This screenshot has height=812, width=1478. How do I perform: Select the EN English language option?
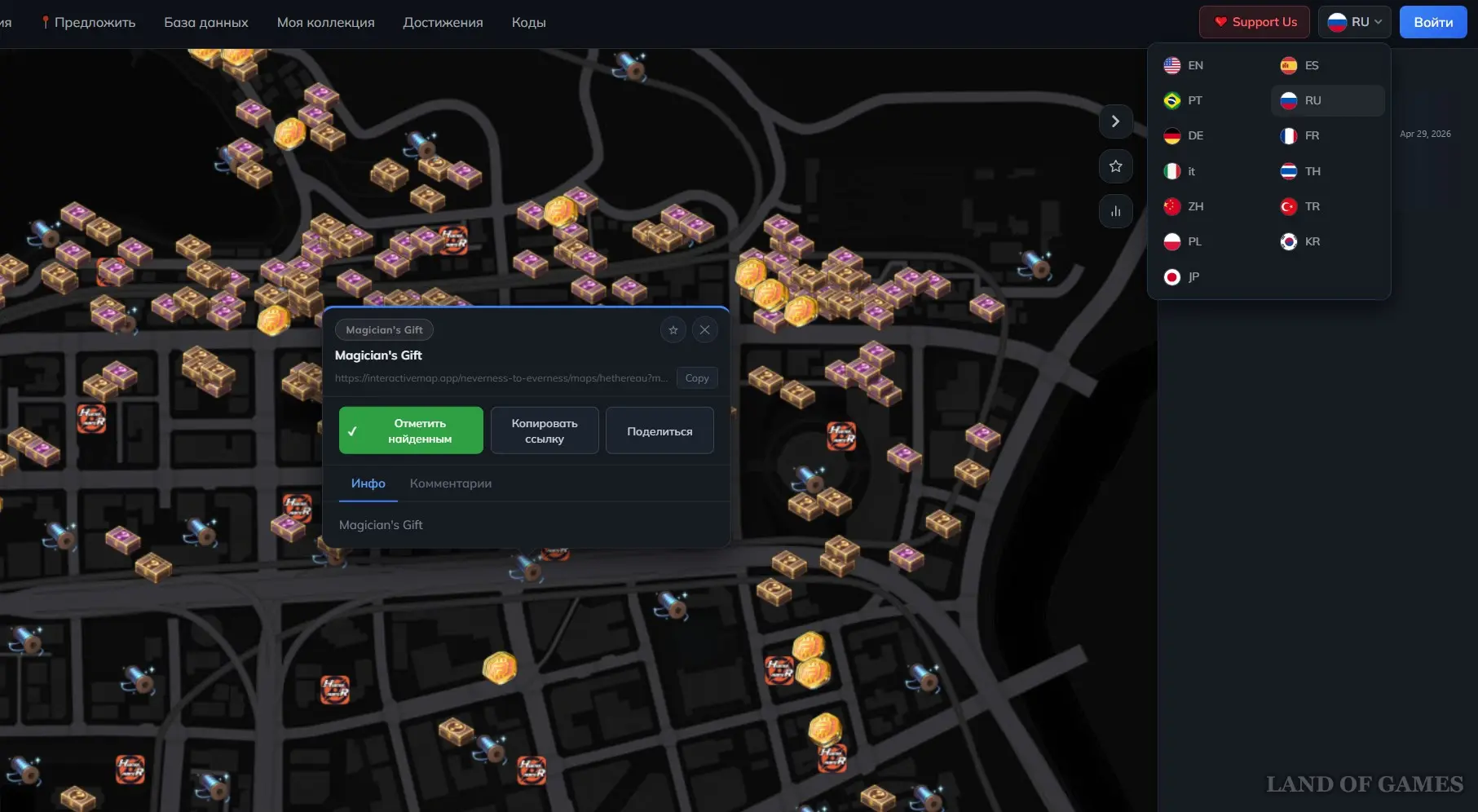point(1185,65)
